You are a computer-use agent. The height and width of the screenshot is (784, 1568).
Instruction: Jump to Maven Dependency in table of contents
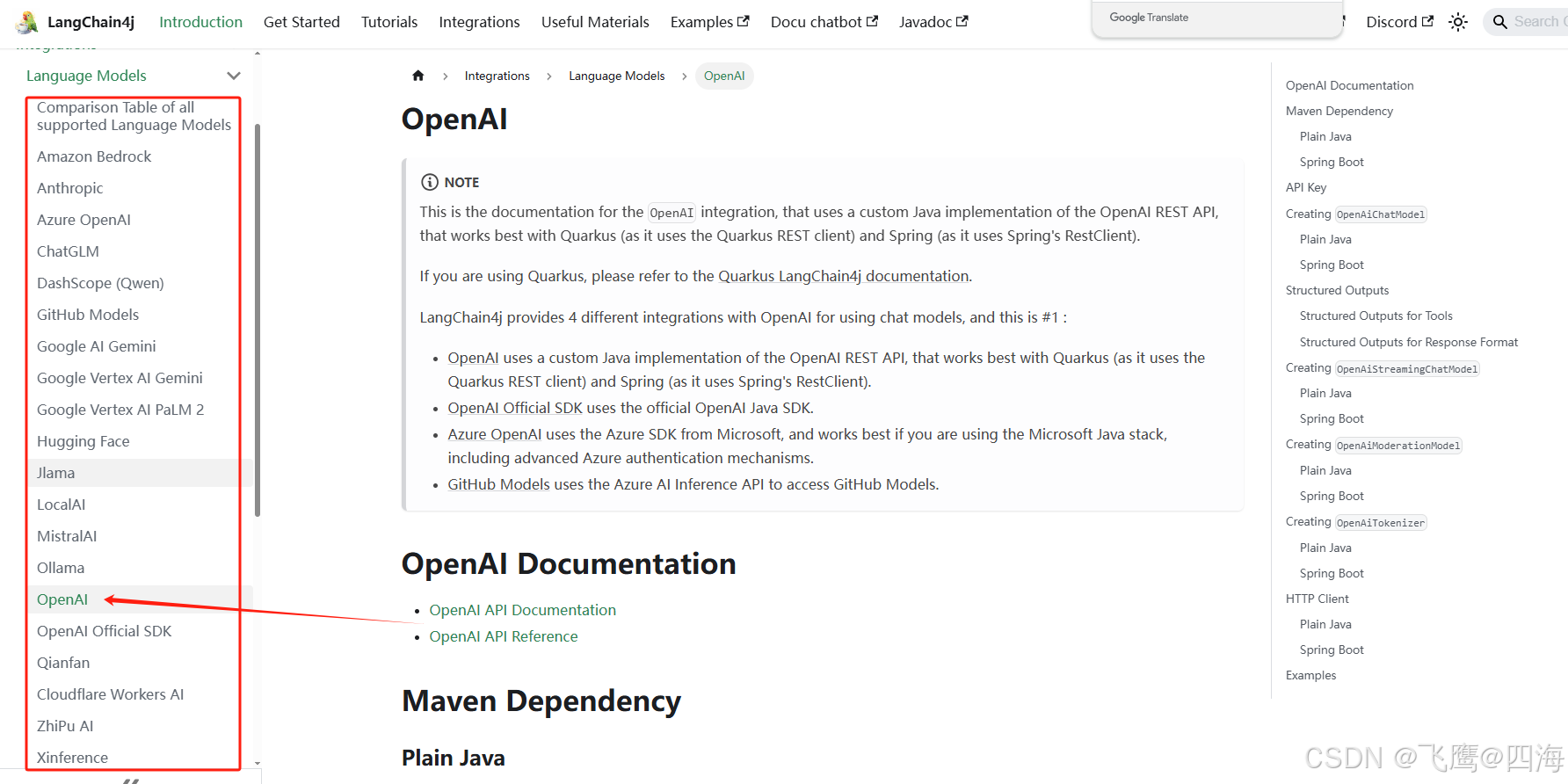pos(1339,111)
